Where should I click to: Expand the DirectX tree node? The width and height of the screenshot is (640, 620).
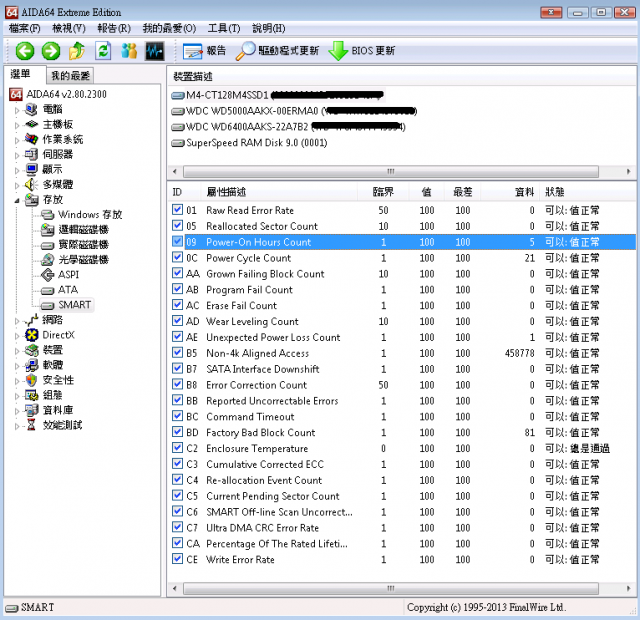17,336
